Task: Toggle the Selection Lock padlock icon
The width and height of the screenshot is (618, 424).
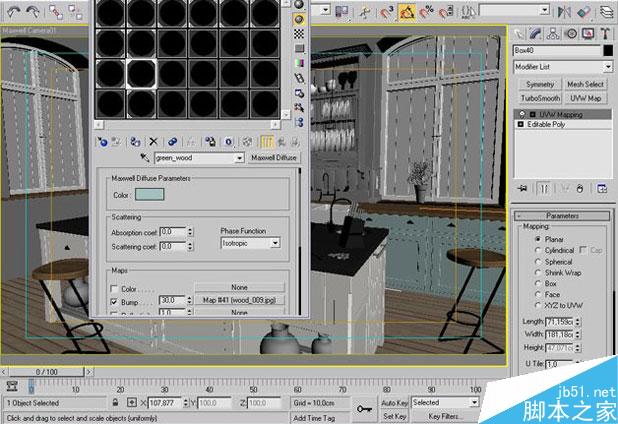Action: pyautogui.click(x=115, y=402)
